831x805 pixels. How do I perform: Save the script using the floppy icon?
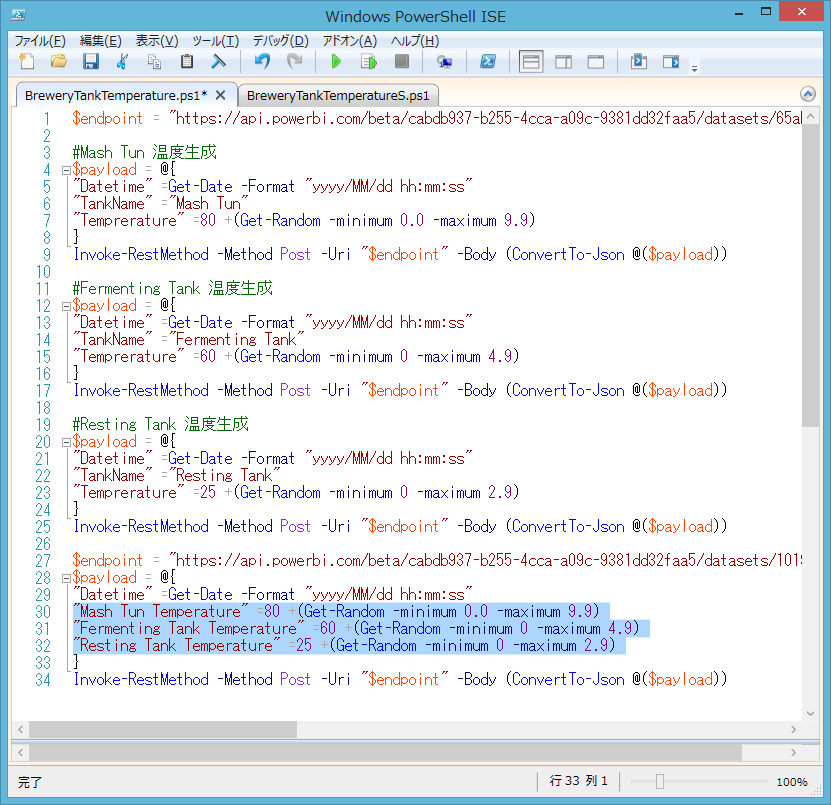coord(91,61)
